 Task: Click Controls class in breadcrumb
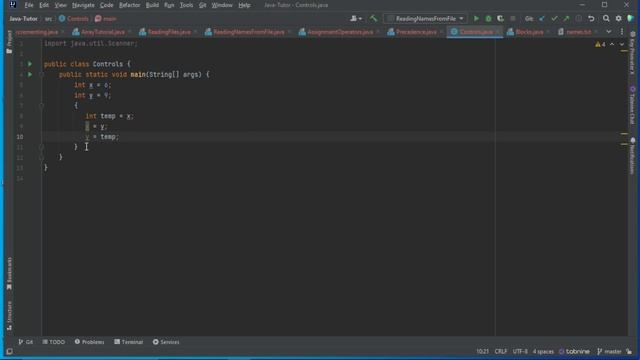pos(73,19)
